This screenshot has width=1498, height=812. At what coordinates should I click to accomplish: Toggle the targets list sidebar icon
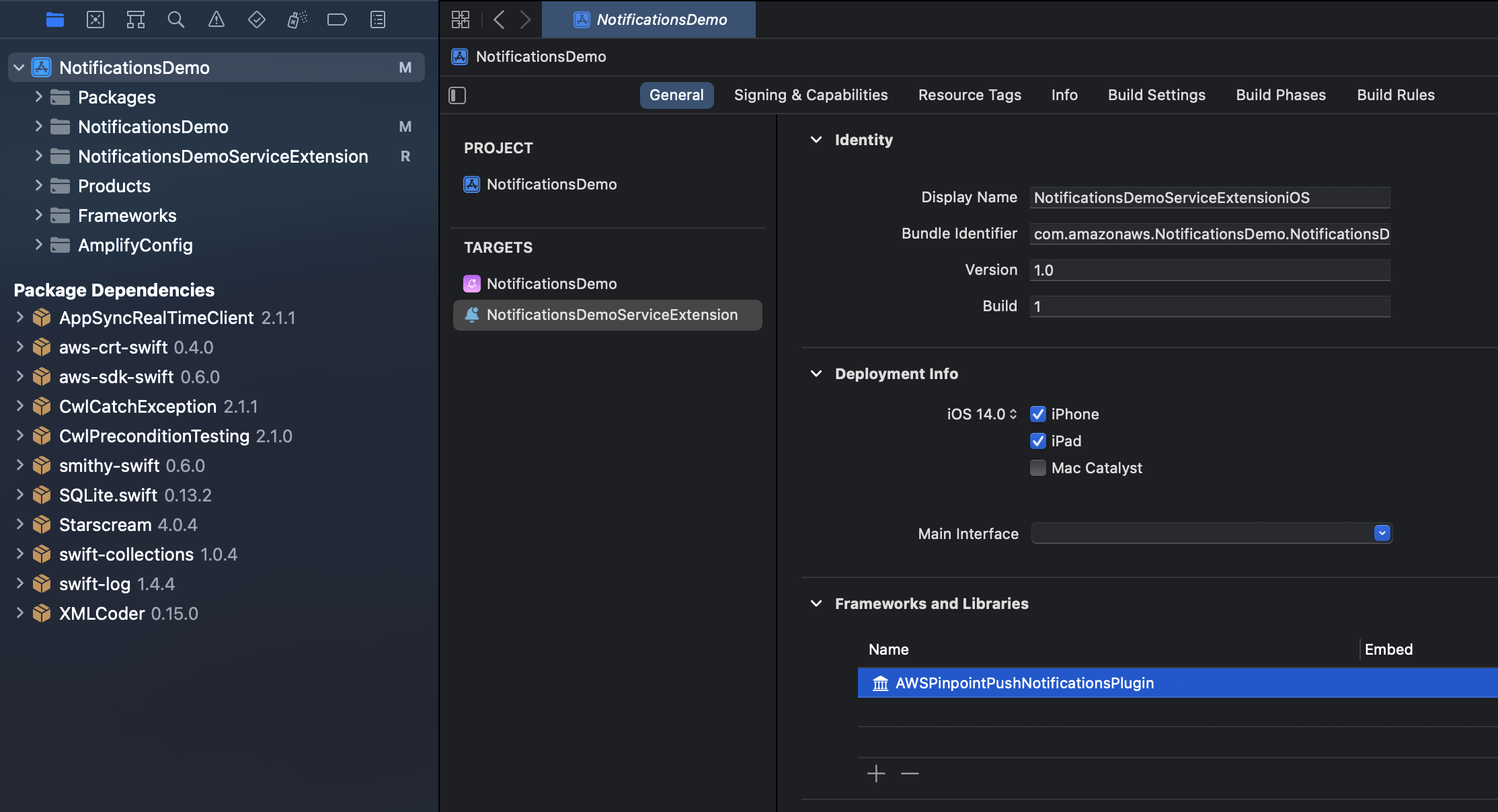457,95
